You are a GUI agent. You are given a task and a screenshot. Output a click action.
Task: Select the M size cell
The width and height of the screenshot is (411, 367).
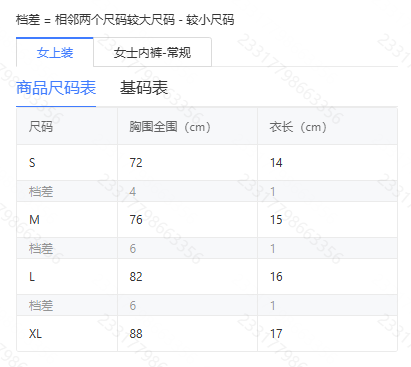click(67, 220)
